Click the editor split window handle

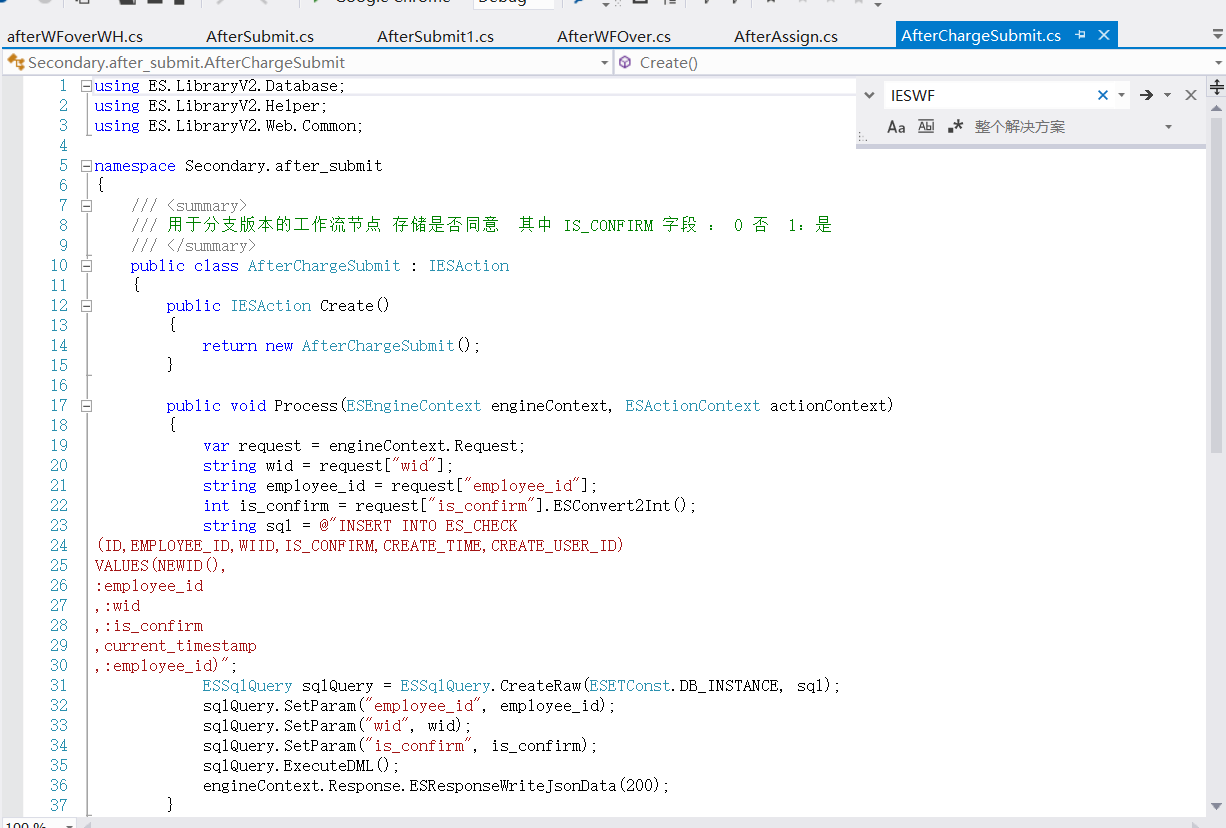(1216, 87)
